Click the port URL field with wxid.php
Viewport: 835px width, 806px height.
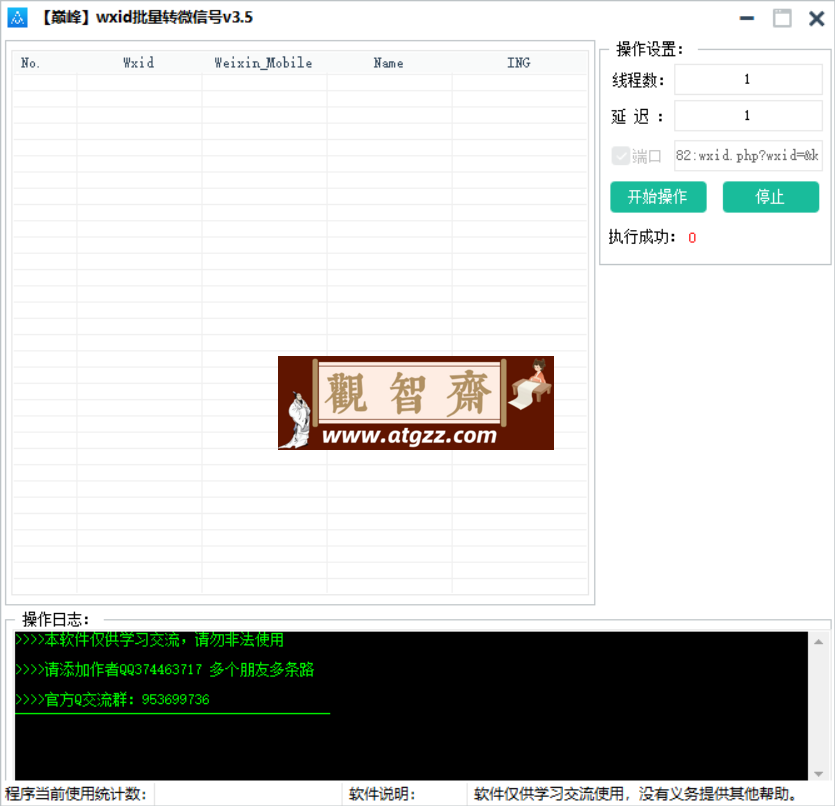click(x=748, y=155)
